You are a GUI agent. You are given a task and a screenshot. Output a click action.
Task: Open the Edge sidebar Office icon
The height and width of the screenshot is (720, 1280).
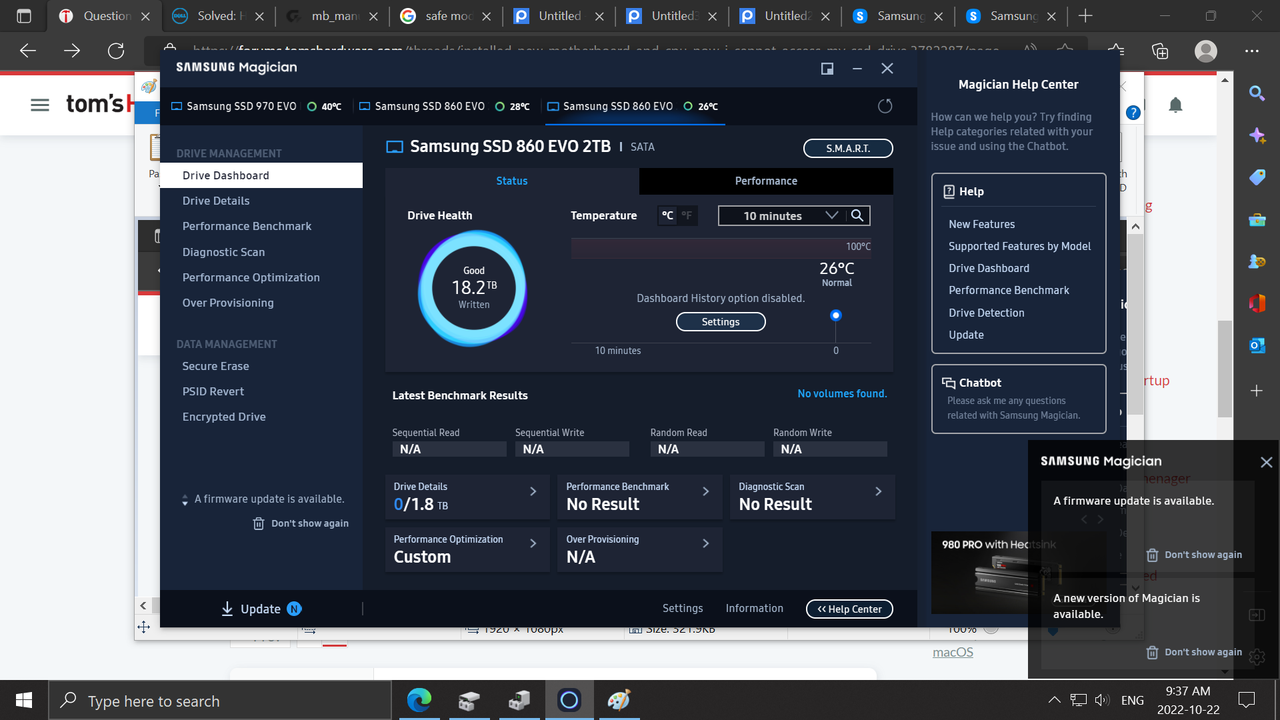point(1257,303)
